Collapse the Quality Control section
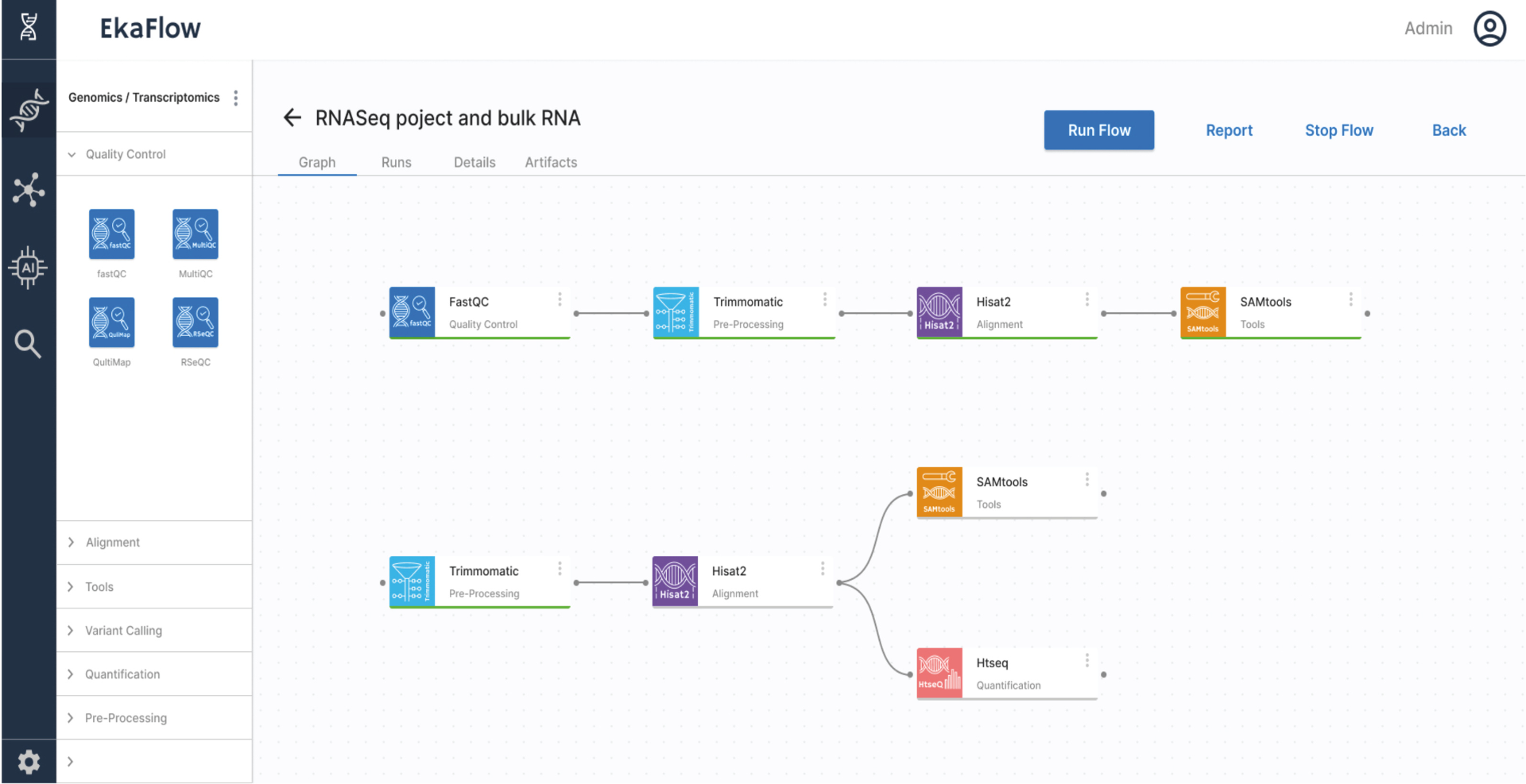Screen dimensions: 1526x784 pos(72,154)
